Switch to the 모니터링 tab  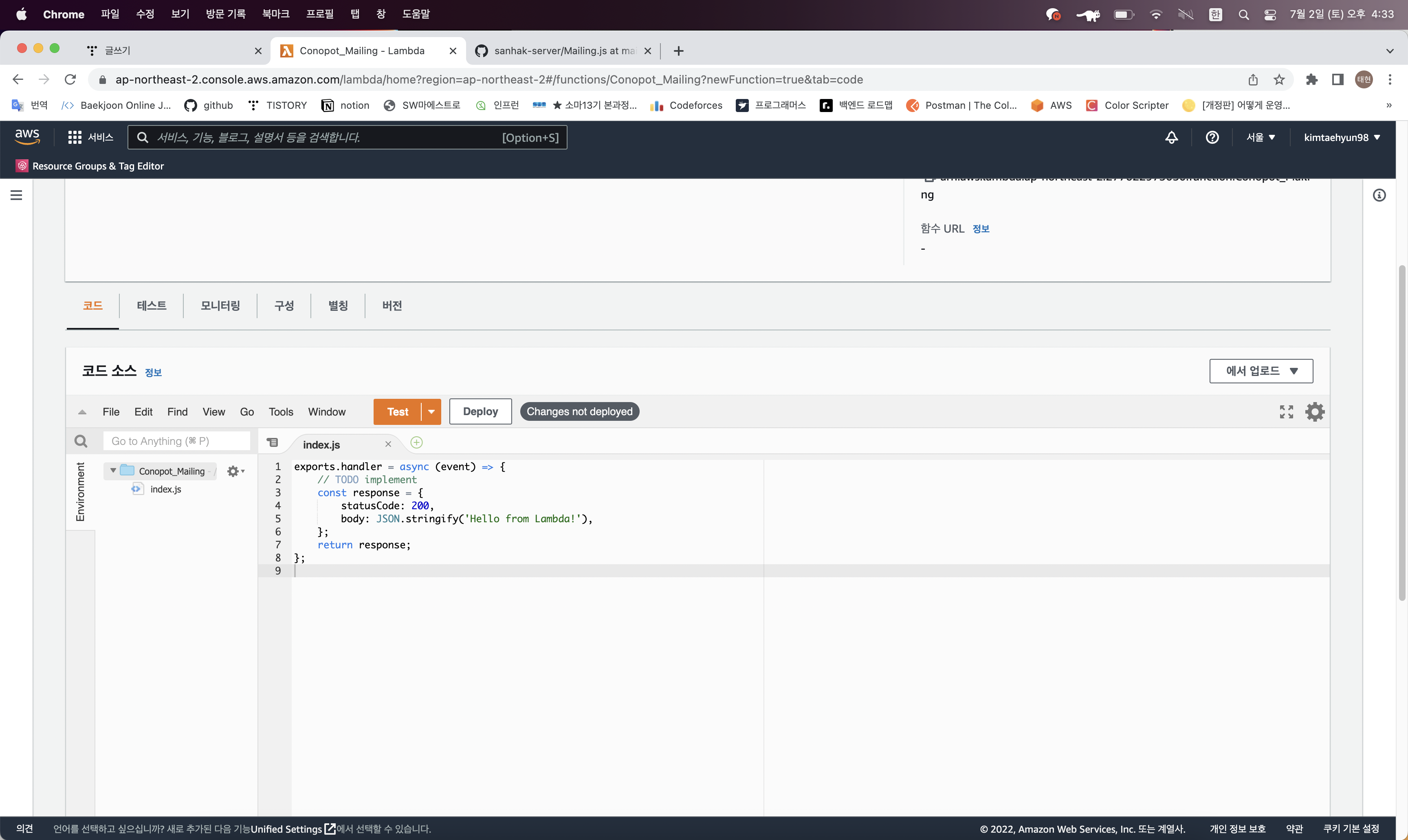pyautogui.click(x=220, y=306)
